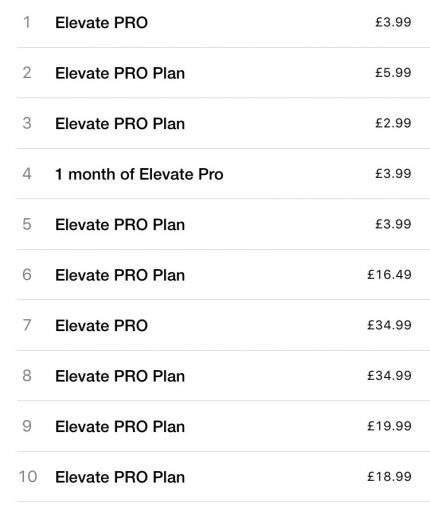The image size is (430, 517).
Task: Tap the £16.49 price
Action: [389, 275]
